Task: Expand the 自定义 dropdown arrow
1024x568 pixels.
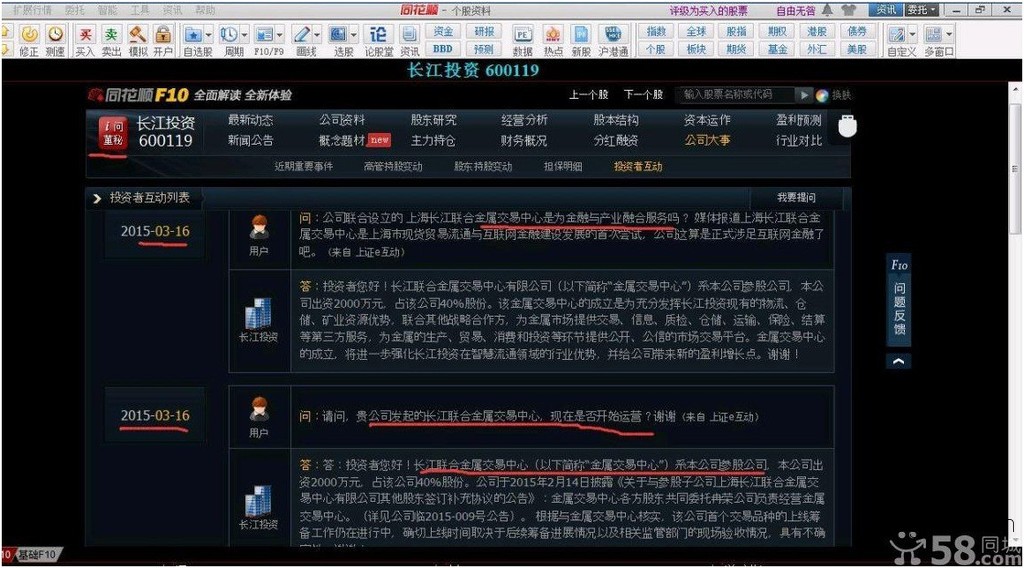Action: coord(912,35)
